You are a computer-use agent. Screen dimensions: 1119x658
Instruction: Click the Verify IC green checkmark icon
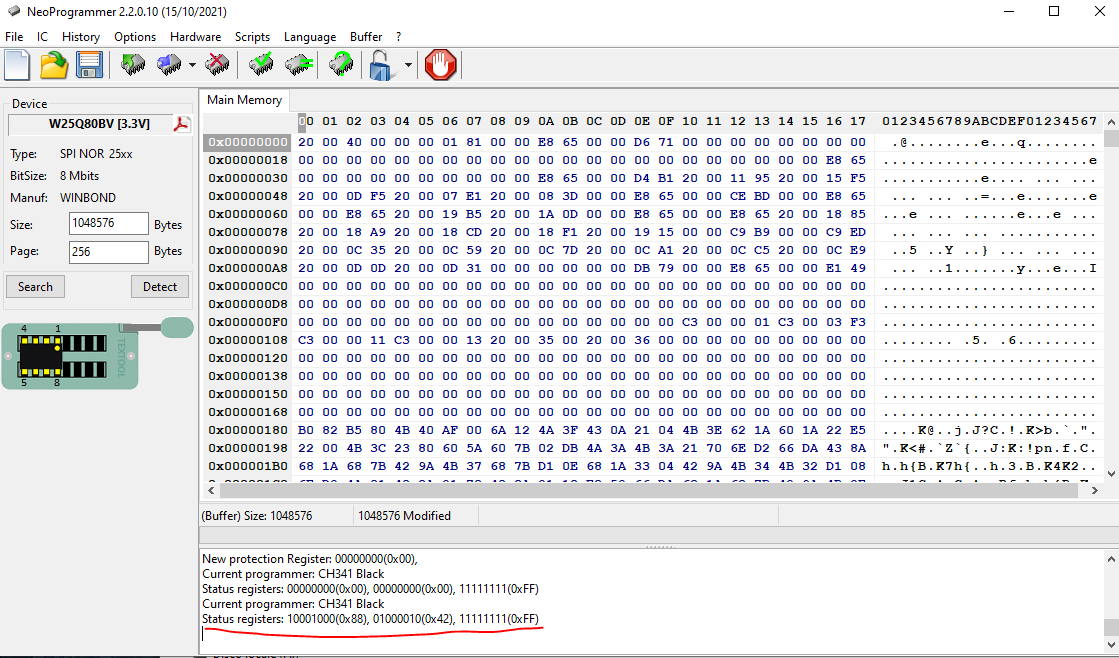[262, 66]
